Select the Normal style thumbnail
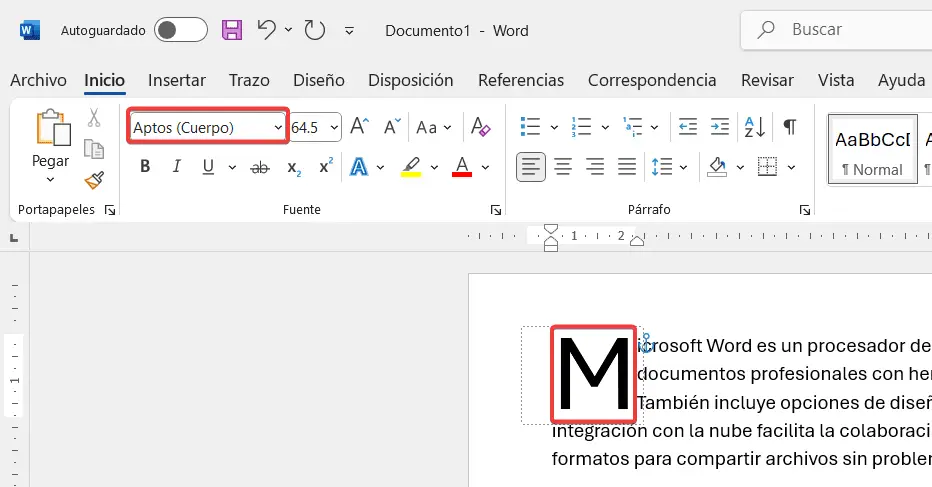The image size is (932, 487). [x=873, y=149]
